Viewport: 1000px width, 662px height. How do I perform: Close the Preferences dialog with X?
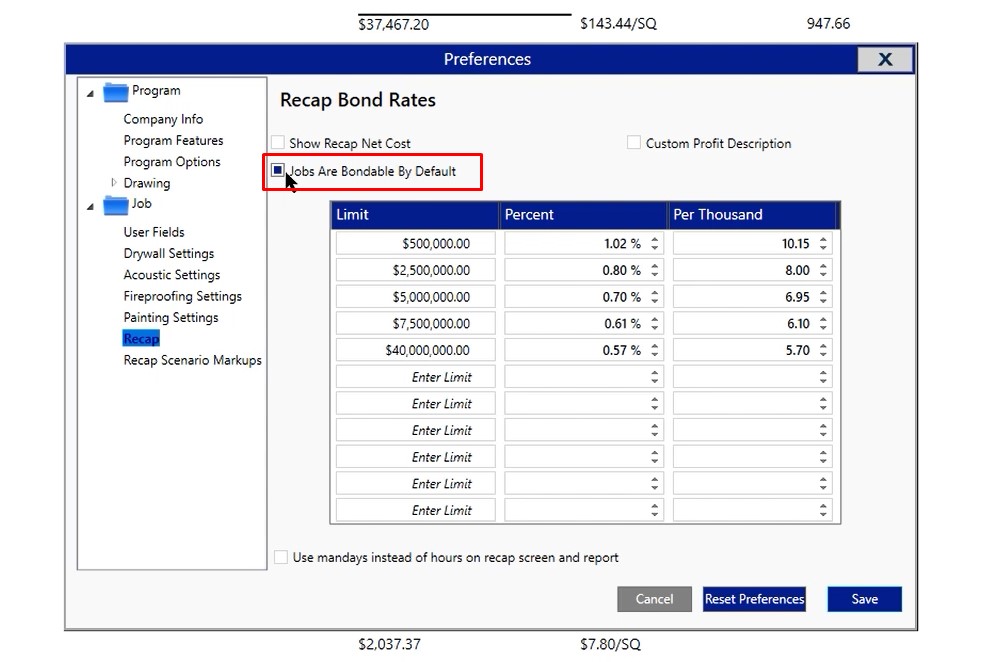coord(884,60)
